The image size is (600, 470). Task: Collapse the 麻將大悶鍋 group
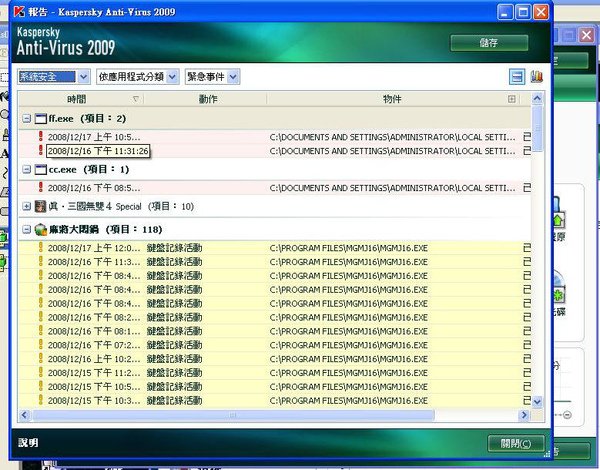[x=26, y=229]
